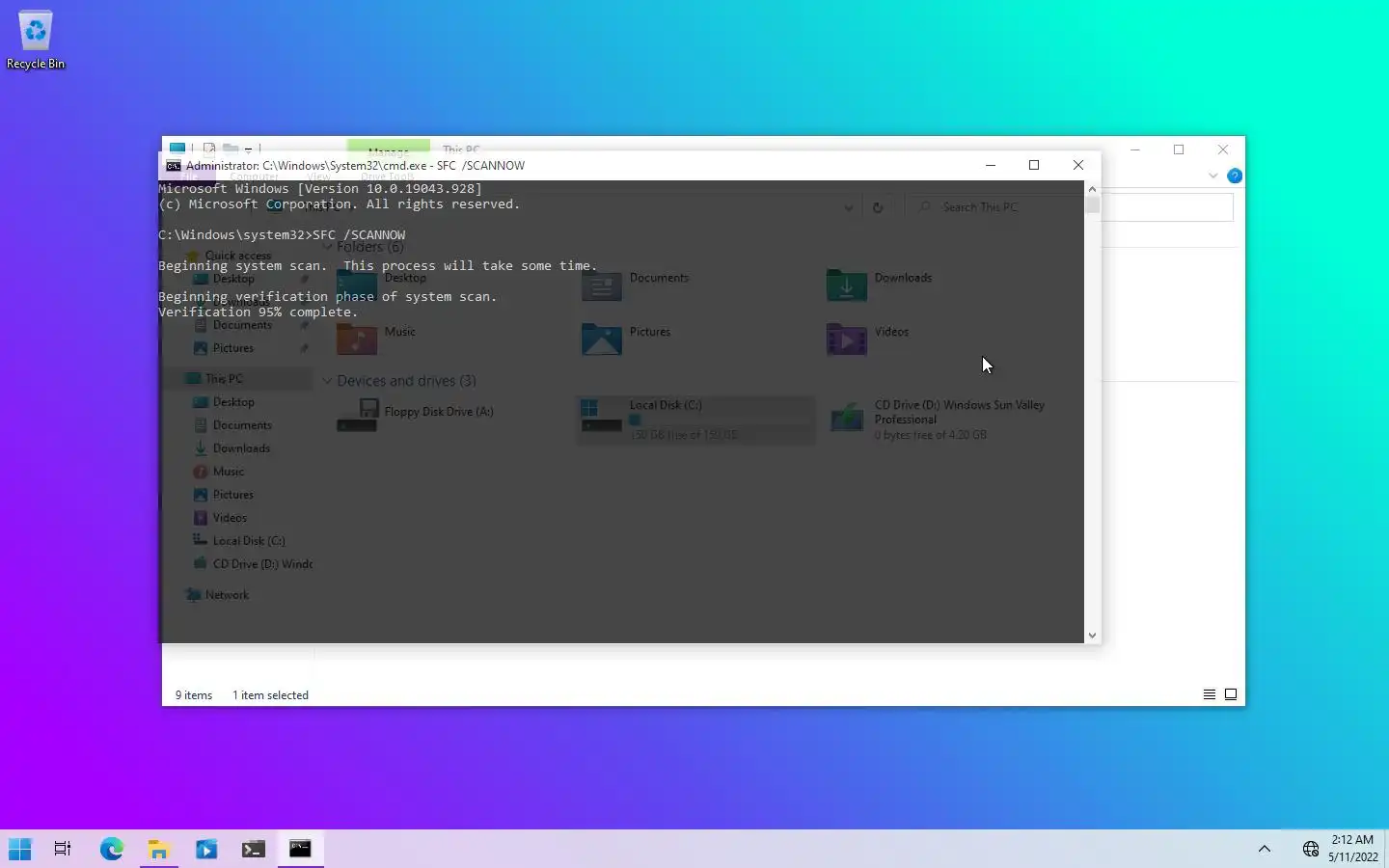Show hidden system tray icons chevron
This screenshot has width=1389, height=868.
click(x=1265, y=849)
